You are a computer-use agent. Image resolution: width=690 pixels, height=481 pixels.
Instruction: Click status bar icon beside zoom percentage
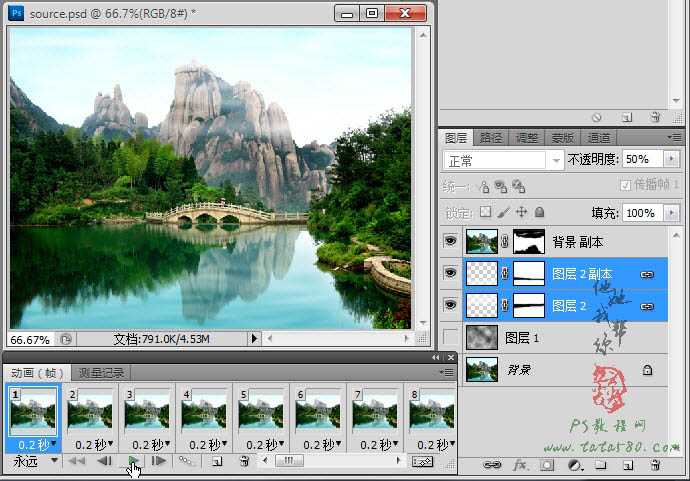point(66,339)
